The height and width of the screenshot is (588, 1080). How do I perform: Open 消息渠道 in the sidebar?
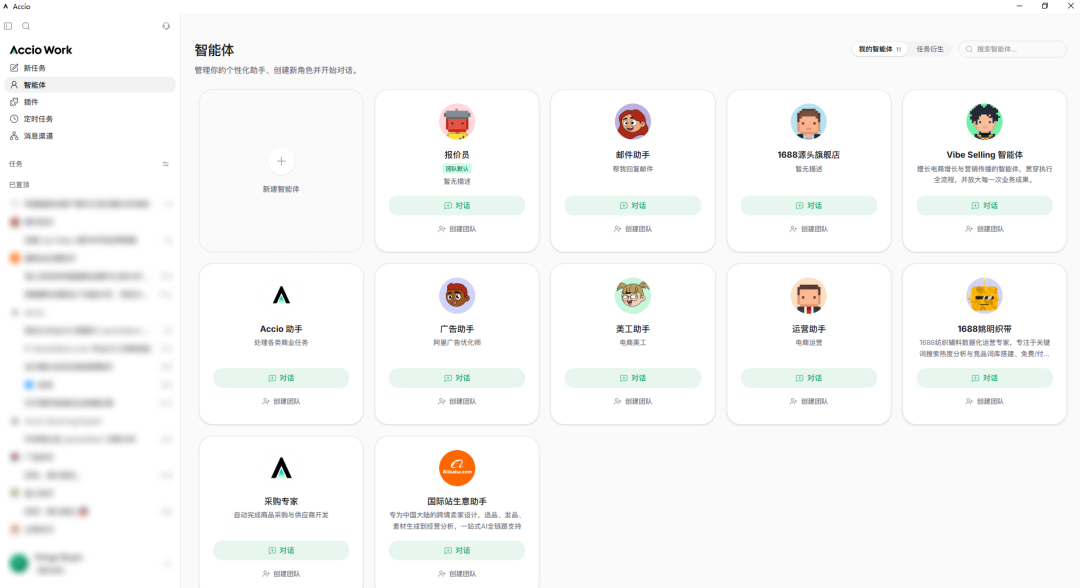click(x=90, y=136)
